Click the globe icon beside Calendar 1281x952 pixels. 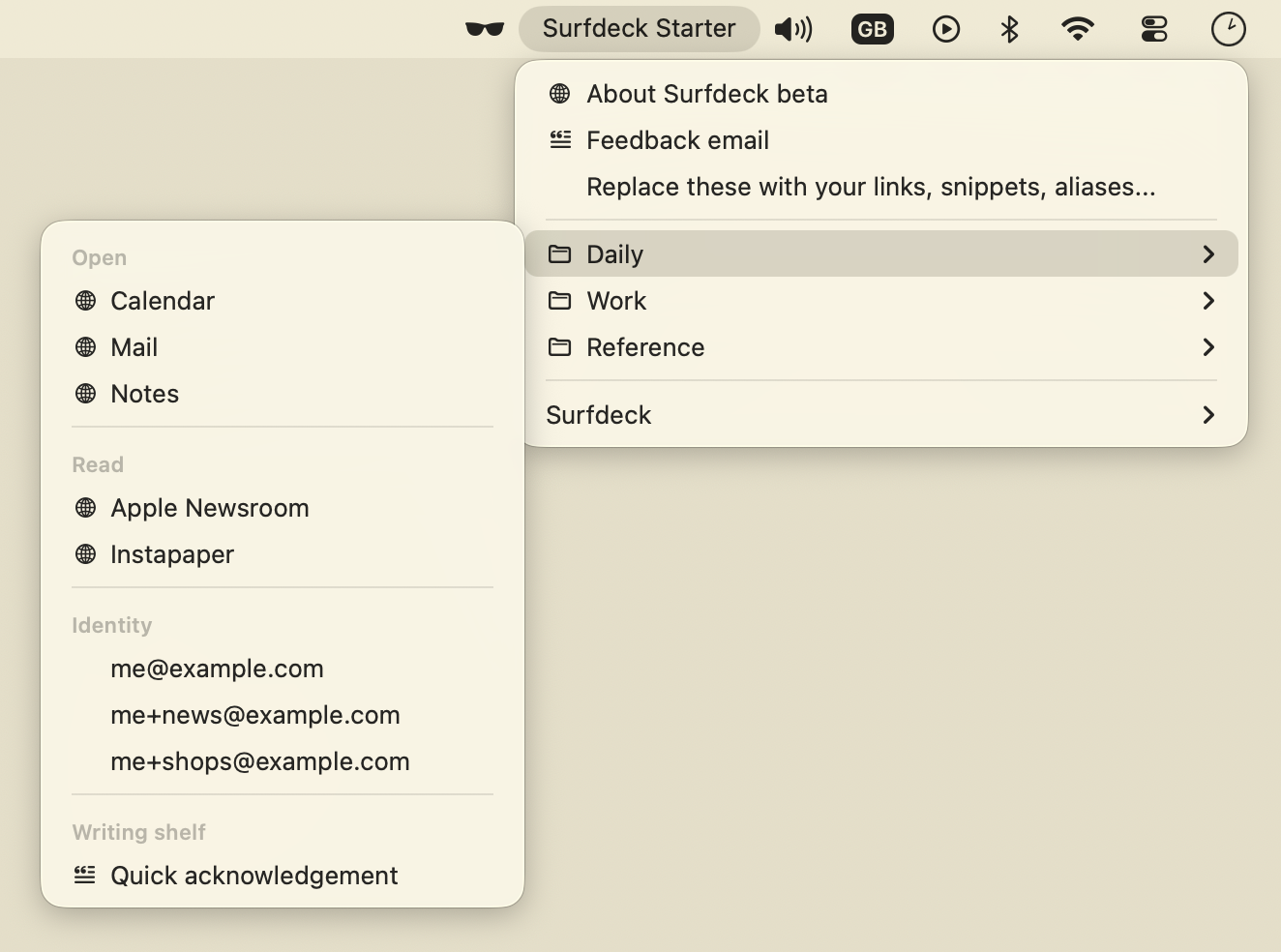click(86, 301)
